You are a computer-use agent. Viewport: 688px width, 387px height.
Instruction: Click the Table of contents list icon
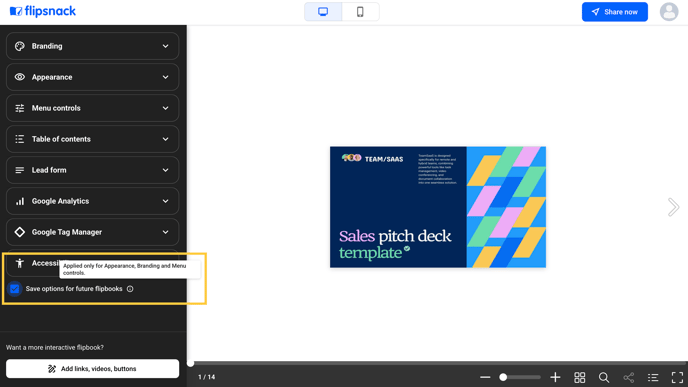(20, 139)
